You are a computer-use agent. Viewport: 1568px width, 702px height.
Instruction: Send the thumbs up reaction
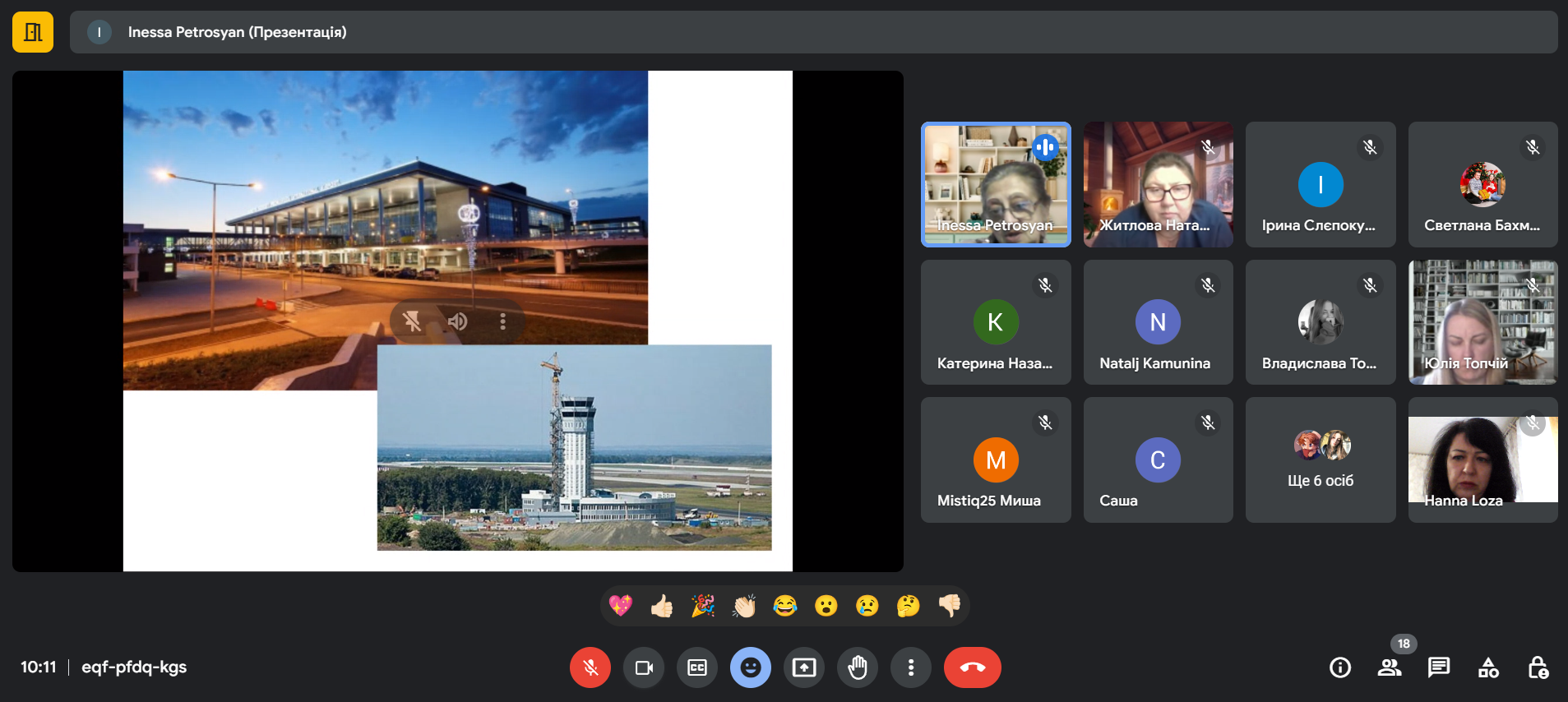[x=662, y=607]
